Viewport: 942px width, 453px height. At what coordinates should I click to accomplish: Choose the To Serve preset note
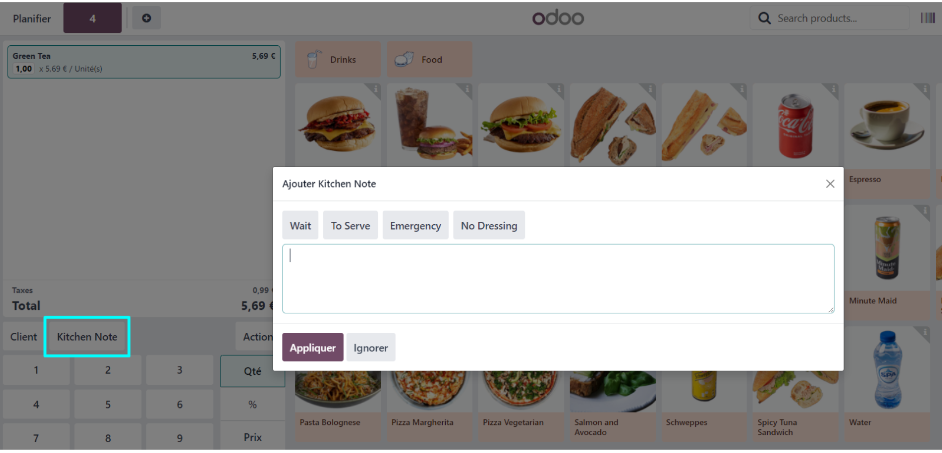pyautogui.click(x=350, y=225)
